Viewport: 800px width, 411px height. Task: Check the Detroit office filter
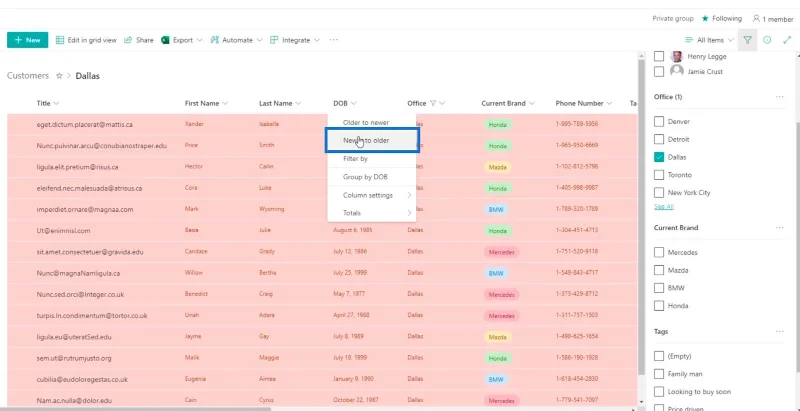coord(659,139)
